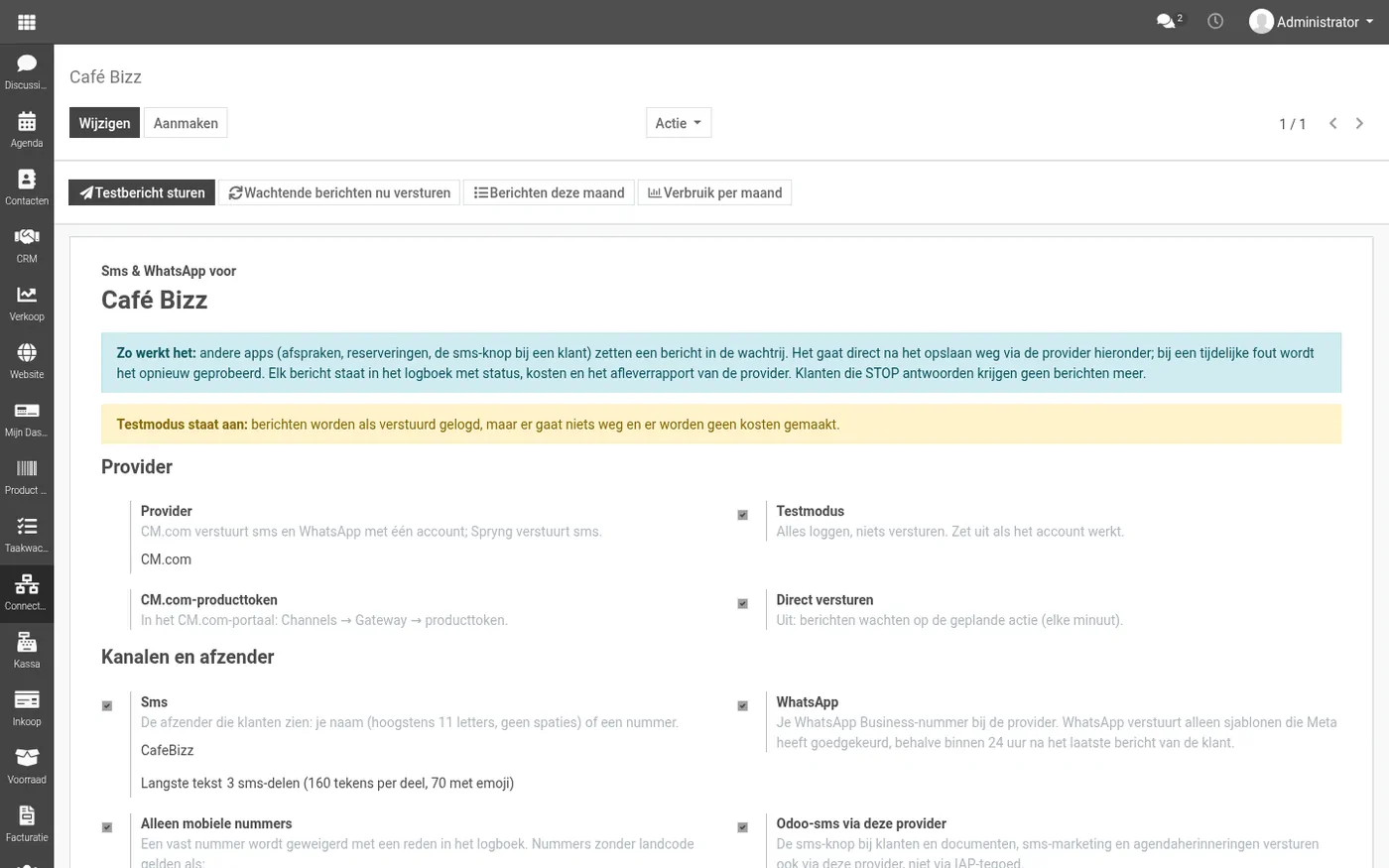This screenshot has height=868, width=1389.
Task: Click Wachtende berichten nu versturen
Action: click(339, 192)
